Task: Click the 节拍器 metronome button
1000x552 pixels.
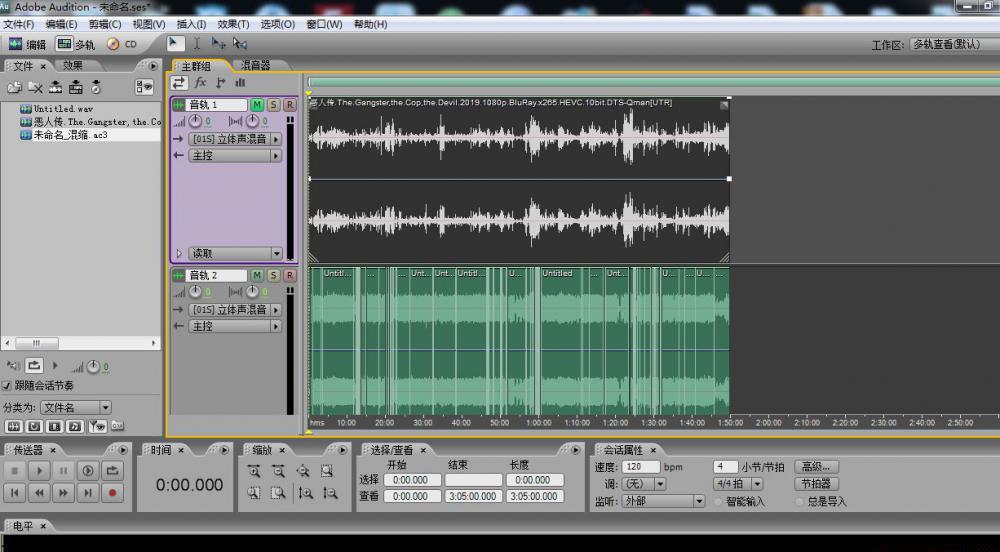Action: [x=816, y=484]
